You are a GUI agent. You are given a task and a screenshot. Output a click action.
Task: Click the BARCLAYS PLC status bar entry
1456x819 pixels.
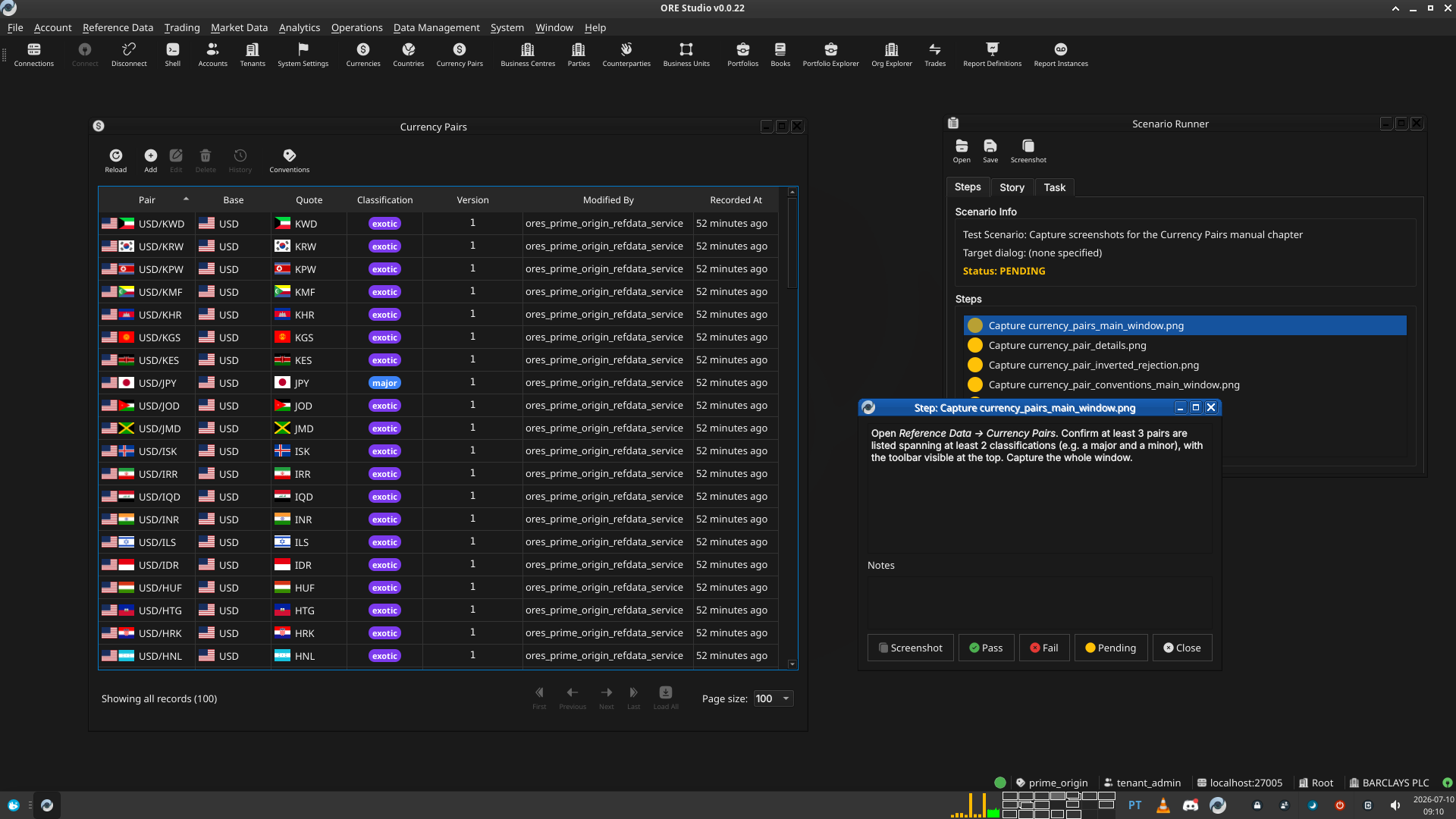point(1389,783)
